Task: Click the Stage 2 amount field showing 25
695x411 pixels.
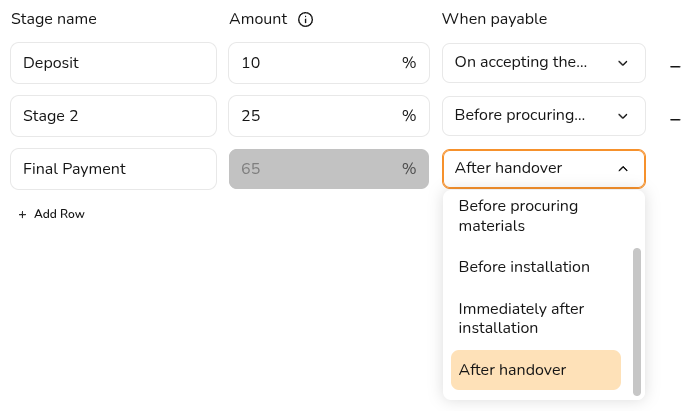Action: pos(312,116)
